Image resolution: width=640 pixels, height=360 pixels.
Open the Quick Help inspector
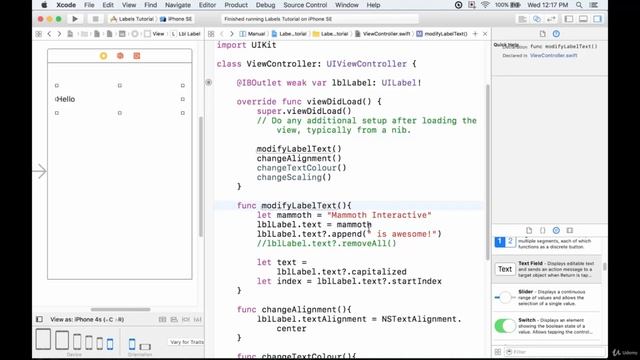tap(556, 34)
